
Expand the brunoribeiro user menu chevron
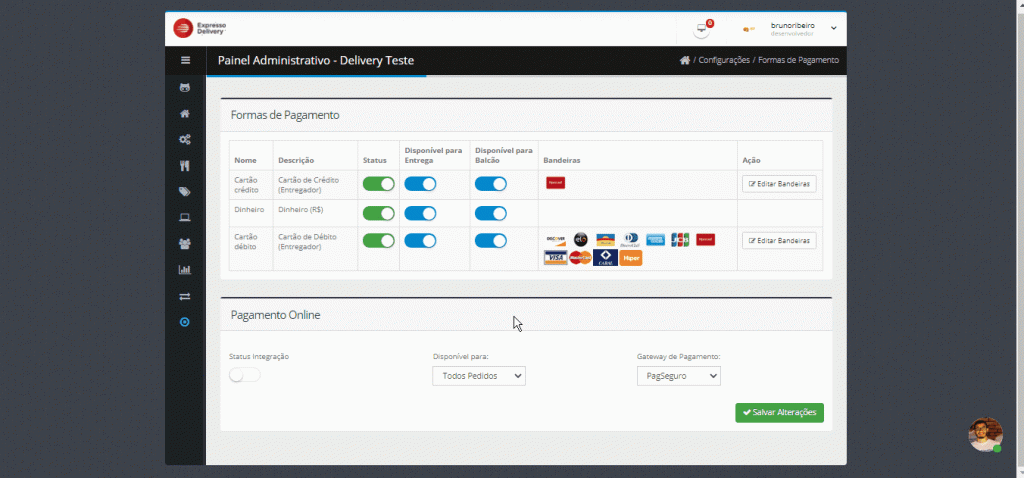(x=834, y=28)
